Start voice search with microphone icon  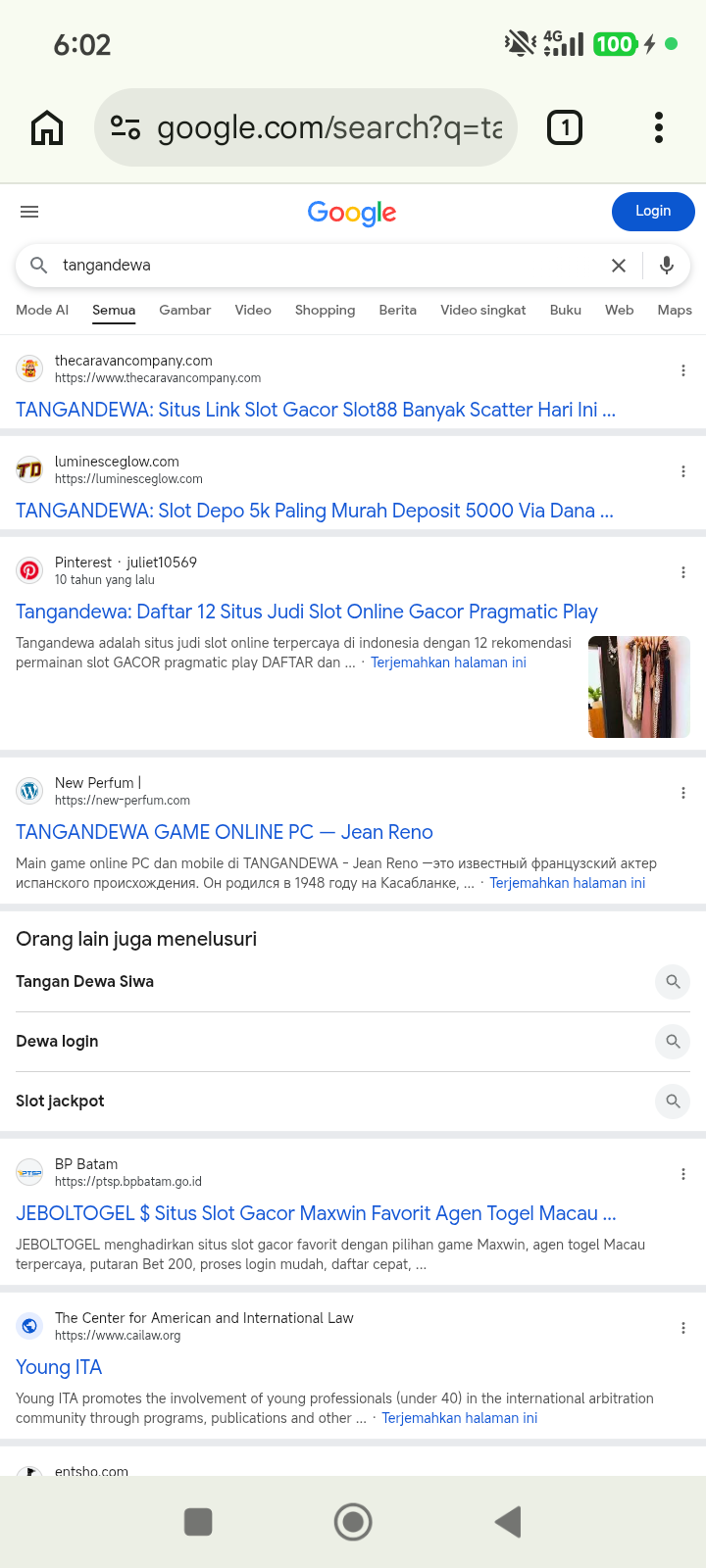(667, 266)
